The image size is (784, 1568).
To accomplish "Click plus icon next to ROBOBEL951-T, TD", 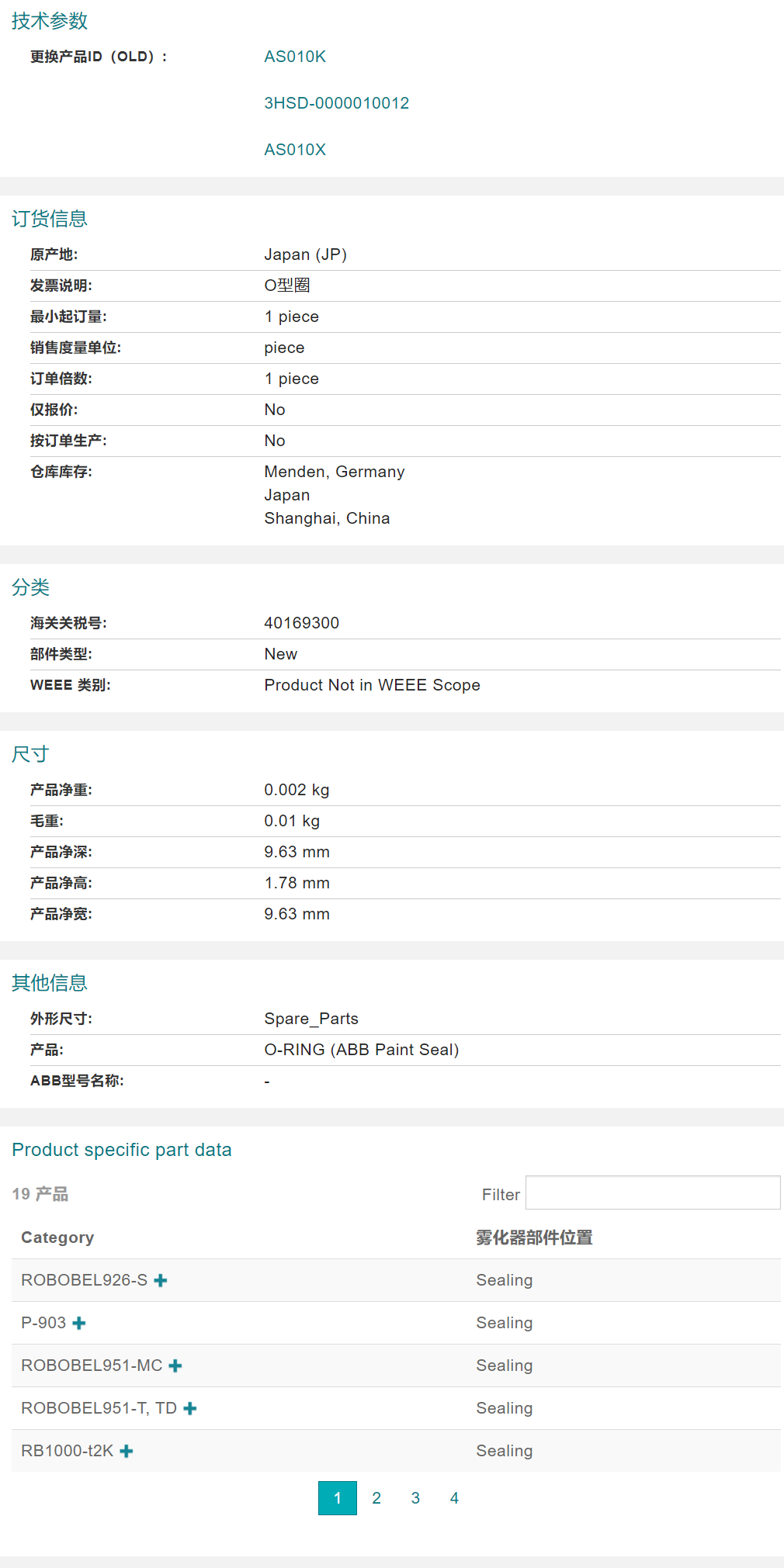I will 190,1408.
